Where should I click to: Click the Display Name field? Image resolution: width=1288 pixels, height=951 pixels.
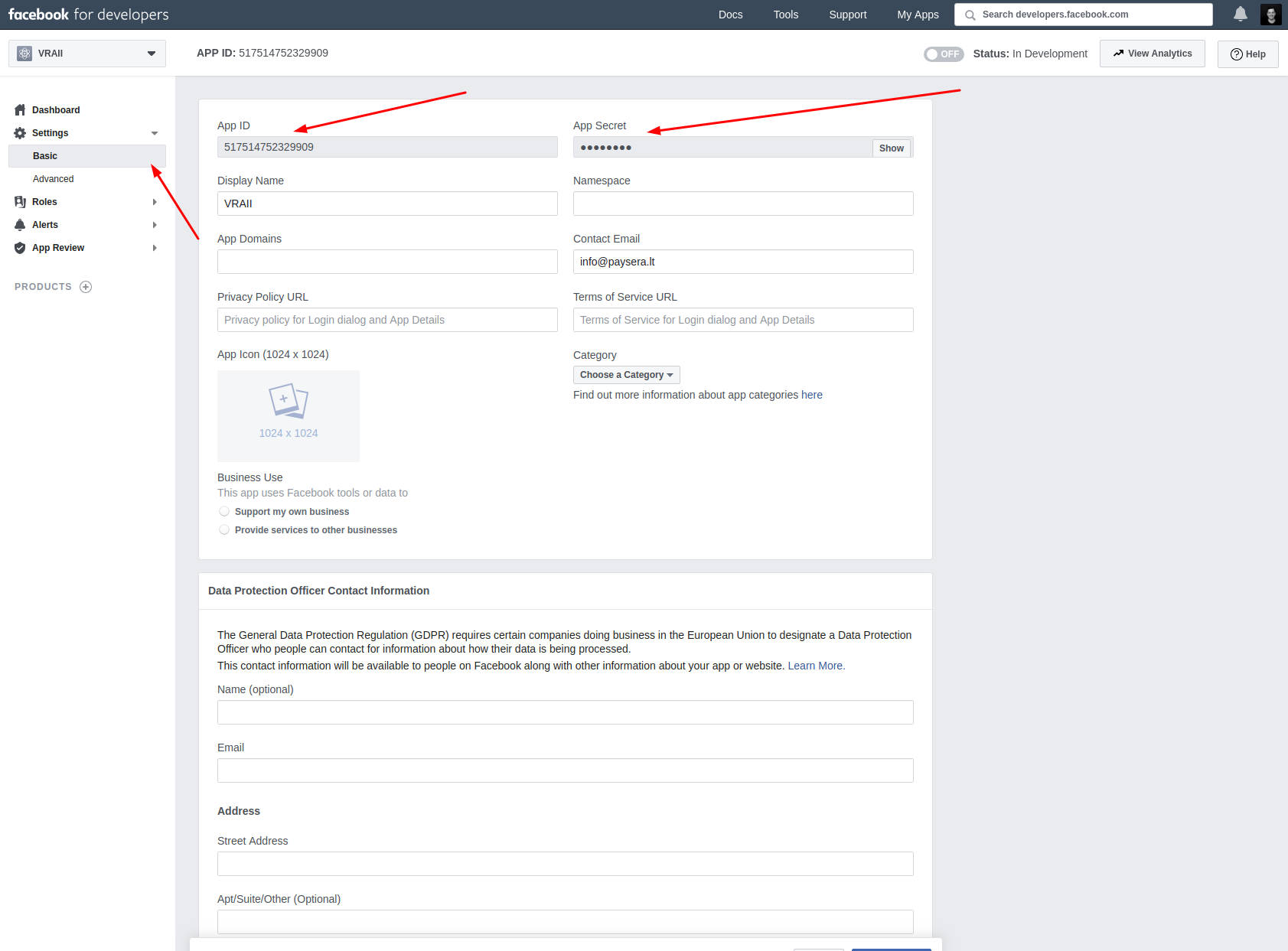pos(387,204)
